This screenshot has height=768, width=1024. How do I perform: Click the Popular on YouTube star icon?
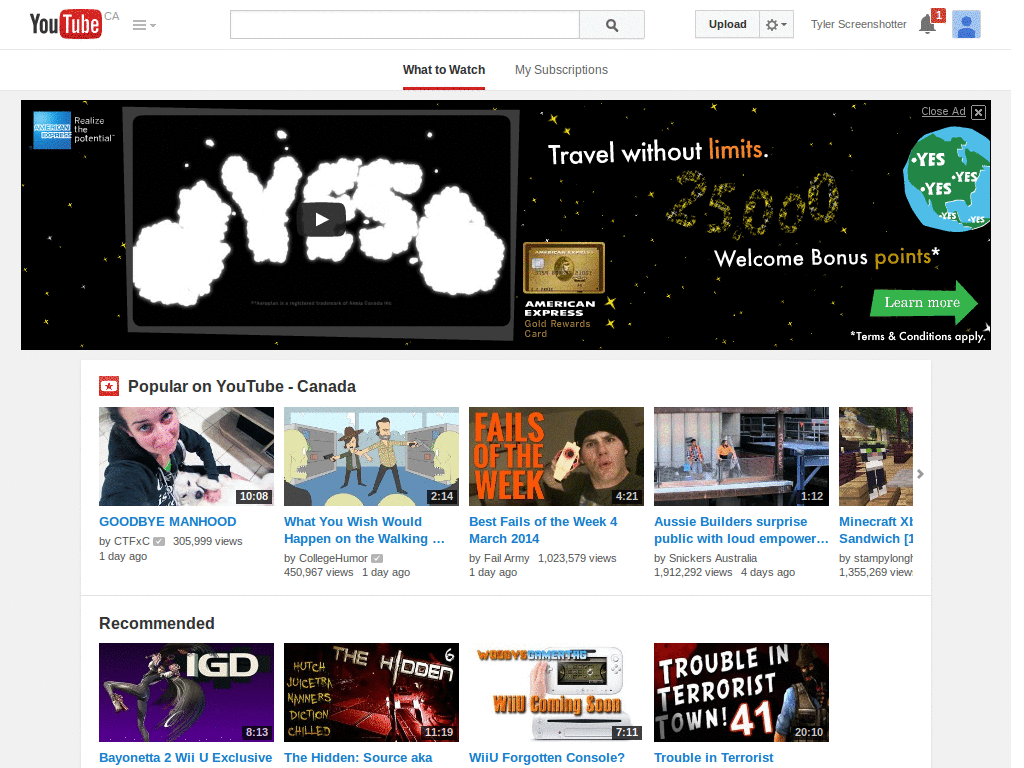109,386
